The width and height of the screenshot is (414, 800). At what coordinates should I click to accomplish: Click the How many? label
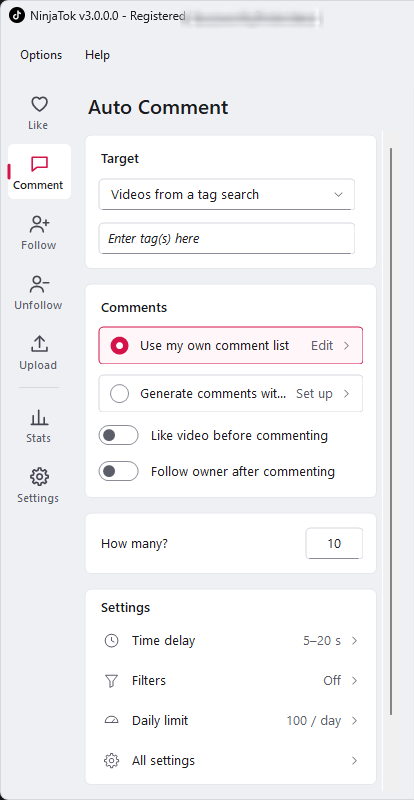134,543
